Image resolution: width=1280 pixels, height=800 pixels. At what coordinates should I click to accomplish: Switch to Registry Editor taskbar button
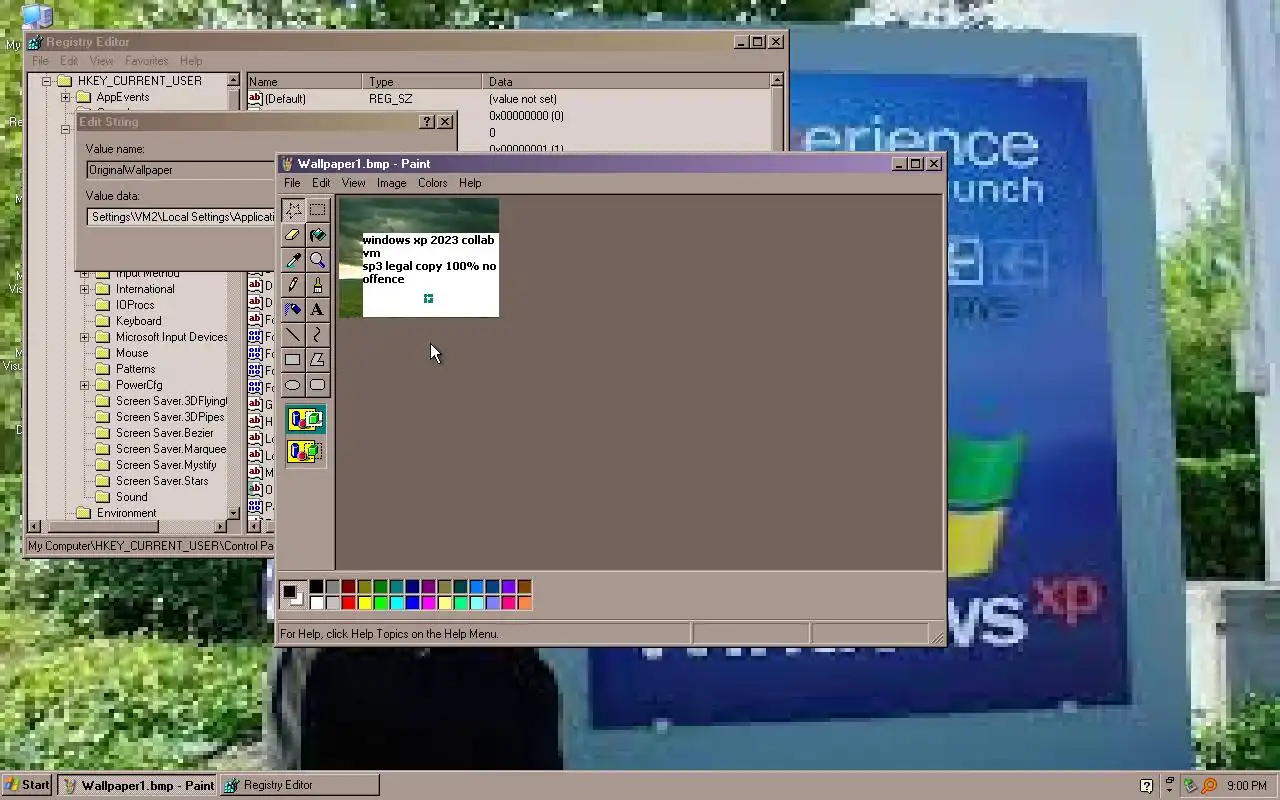click(x=299, y=785)
